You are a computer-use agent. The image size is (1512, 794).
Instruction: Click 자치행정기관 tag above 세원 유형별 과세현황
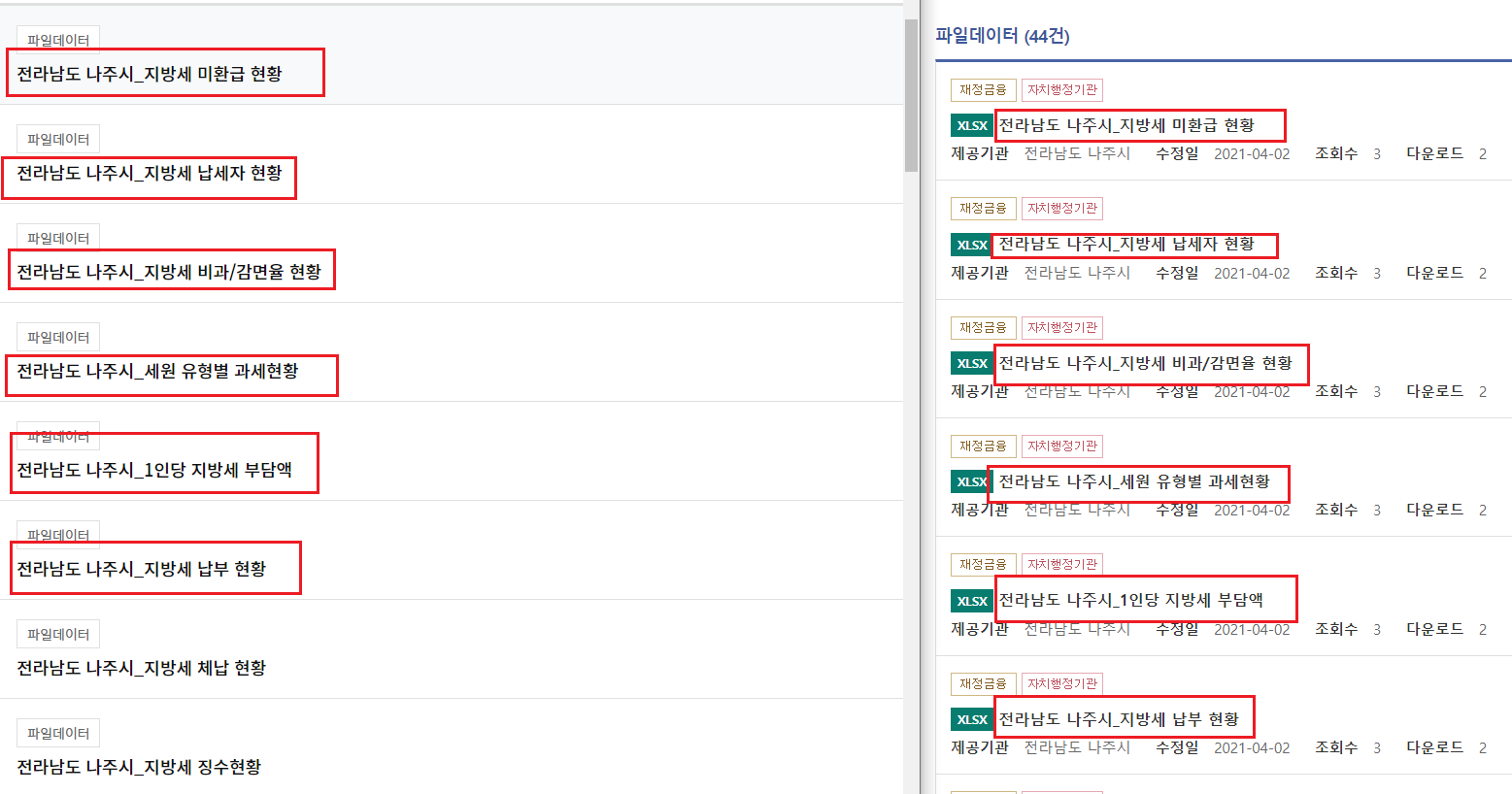click(1062, 446)
